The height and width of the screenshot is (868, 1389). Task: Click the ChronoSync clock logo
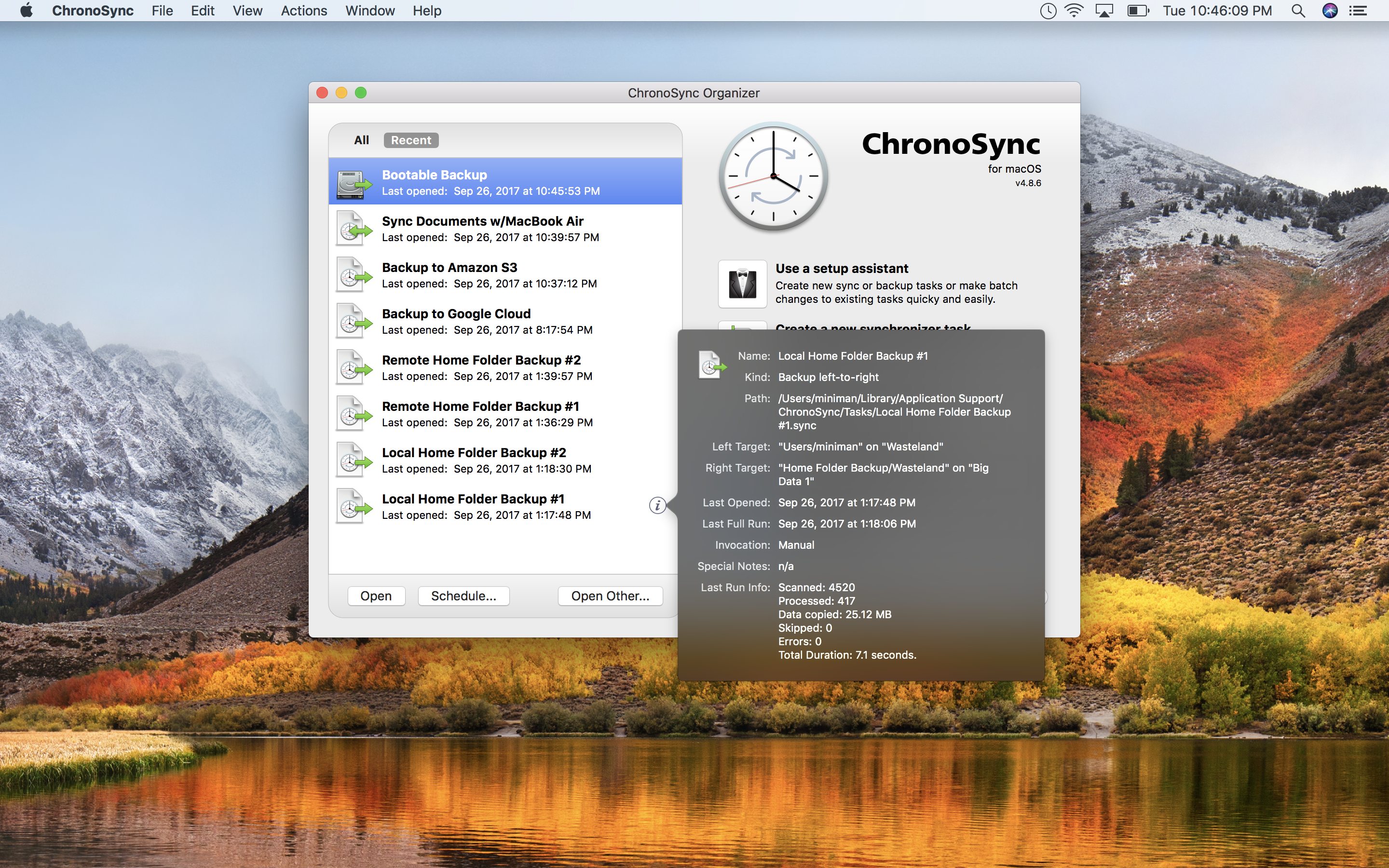click(x=773, y=176)
